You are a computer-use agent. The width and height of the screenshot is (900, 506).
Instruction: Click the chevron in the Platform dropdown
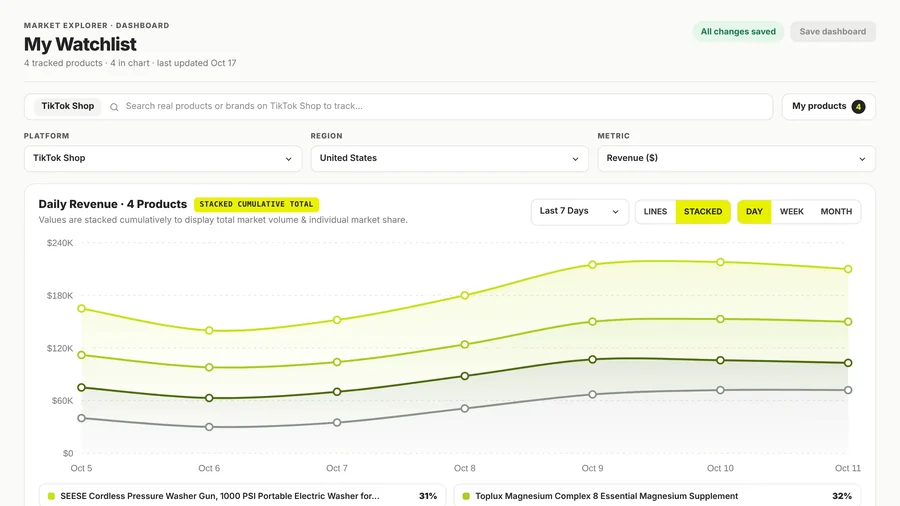(x=288, y=159)
